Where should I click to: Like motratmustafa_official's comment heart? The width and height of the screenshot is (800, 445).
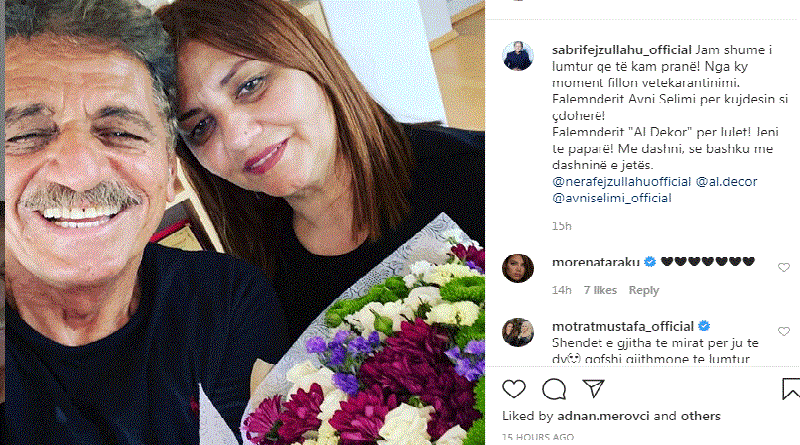[784, 332]
